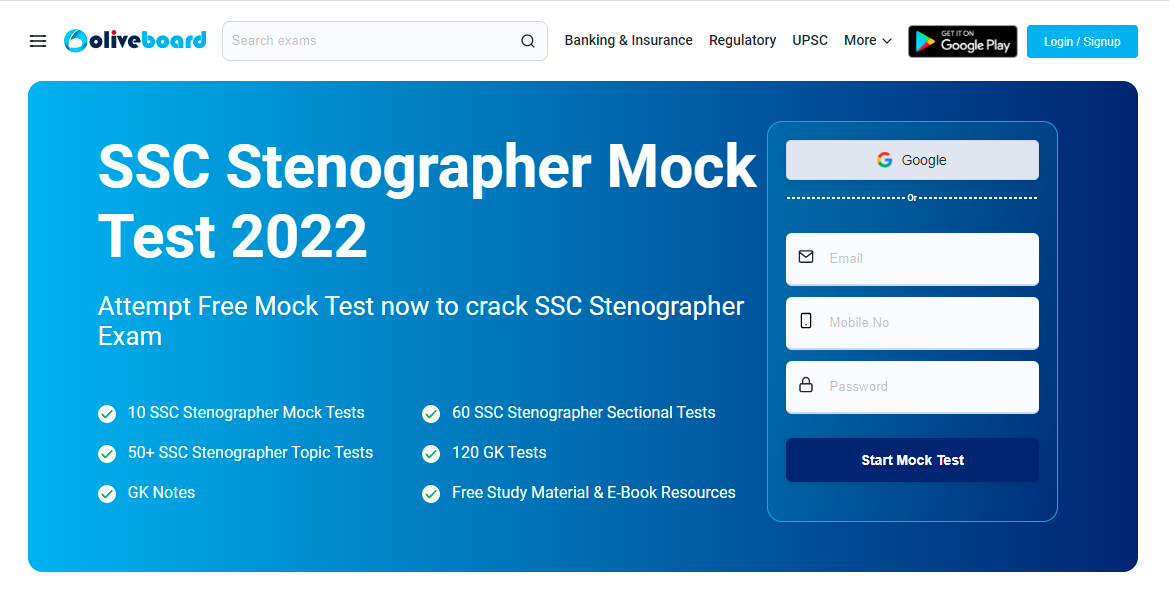Click Free Study Material & E-Book Resources text
Image resolution: width=1169 pixels, height=609 pixels.
point(594,493)
